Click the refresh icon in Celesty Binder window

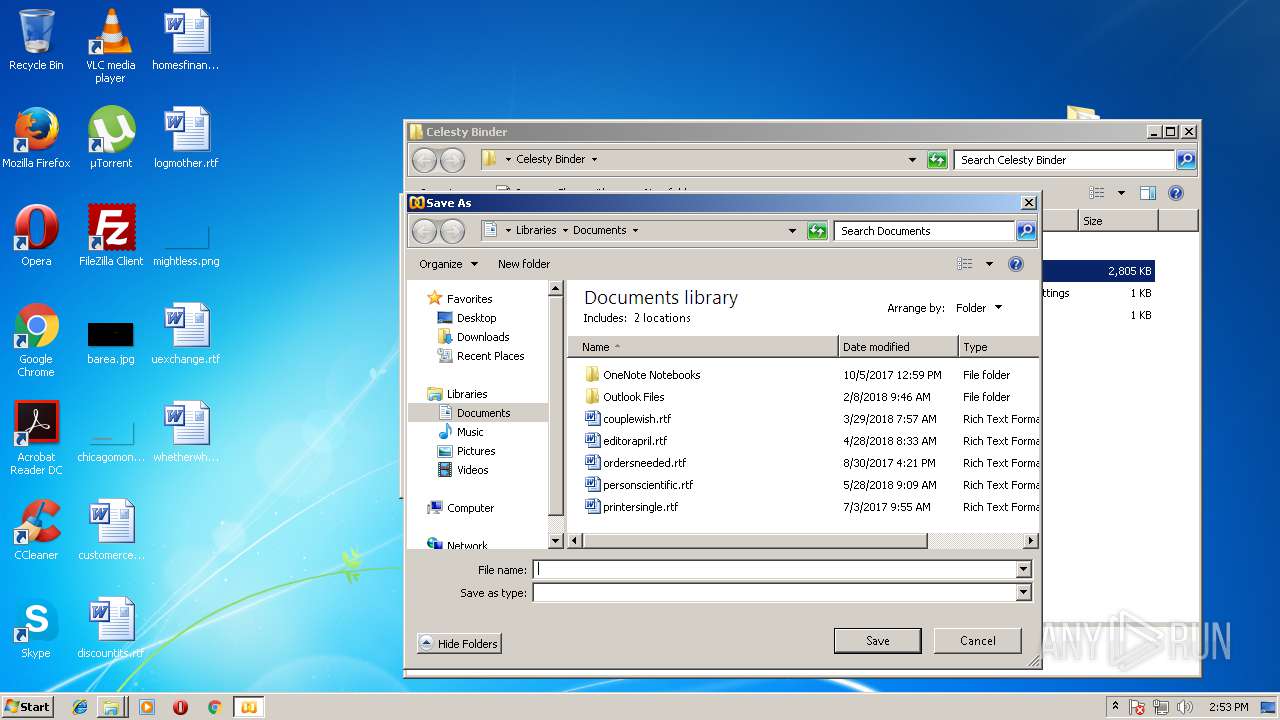click(x=937, y=160)
